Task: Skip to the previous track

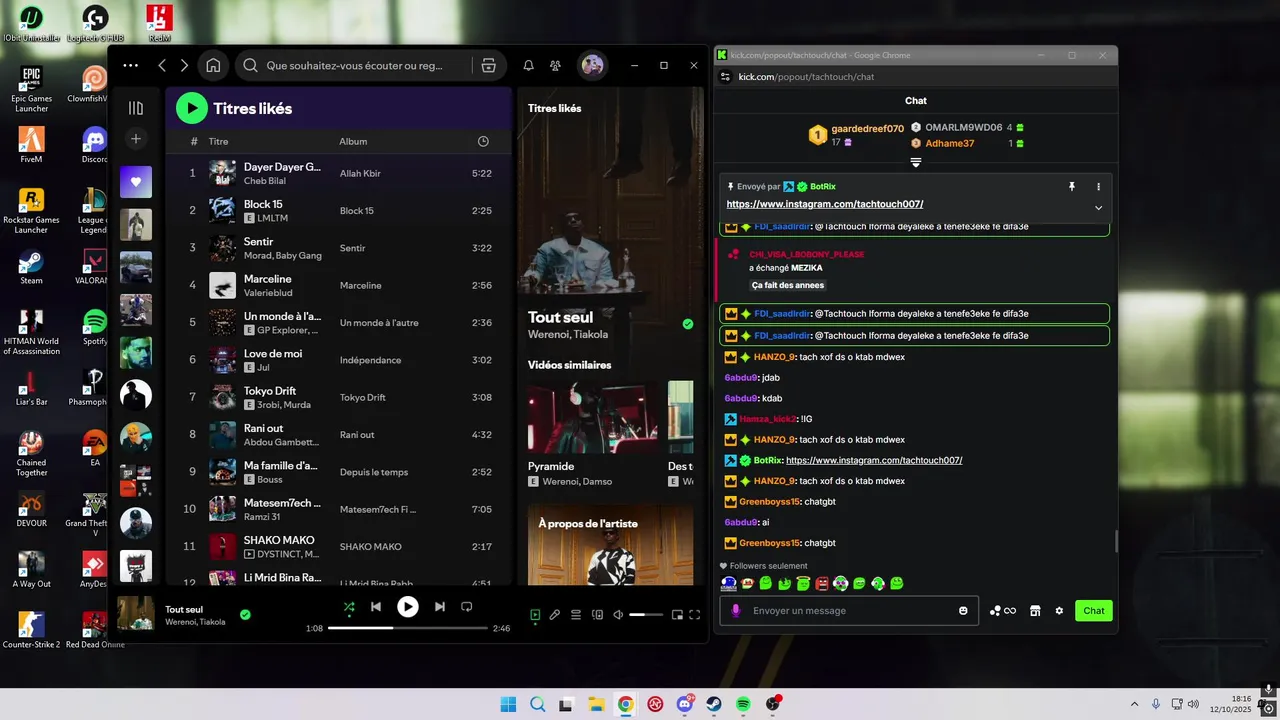Action: pyautogui.click(x=376, y=606)
